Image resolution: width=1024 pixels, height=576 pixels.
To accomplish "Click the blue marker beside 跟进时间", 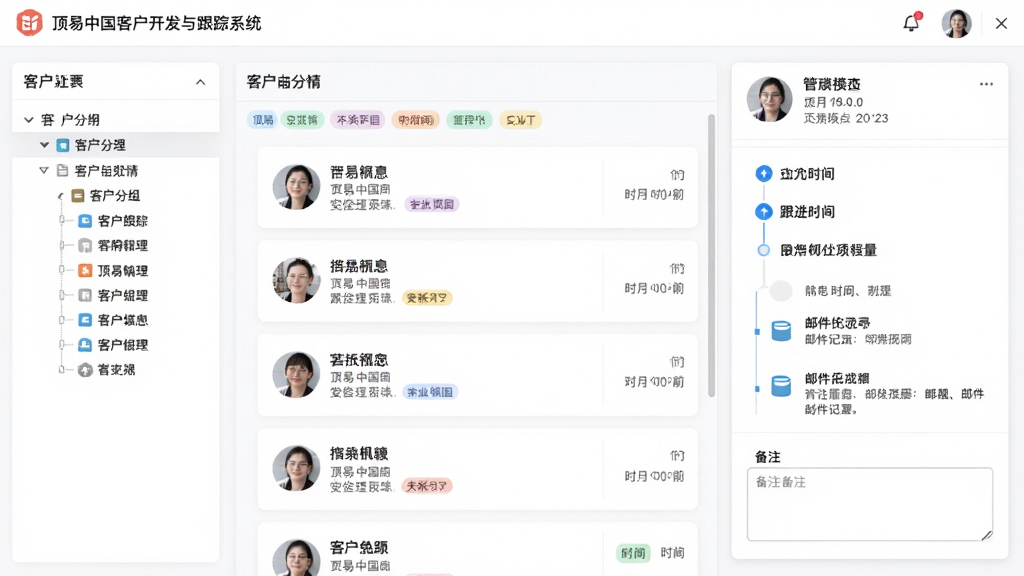I will click(763, 212).
